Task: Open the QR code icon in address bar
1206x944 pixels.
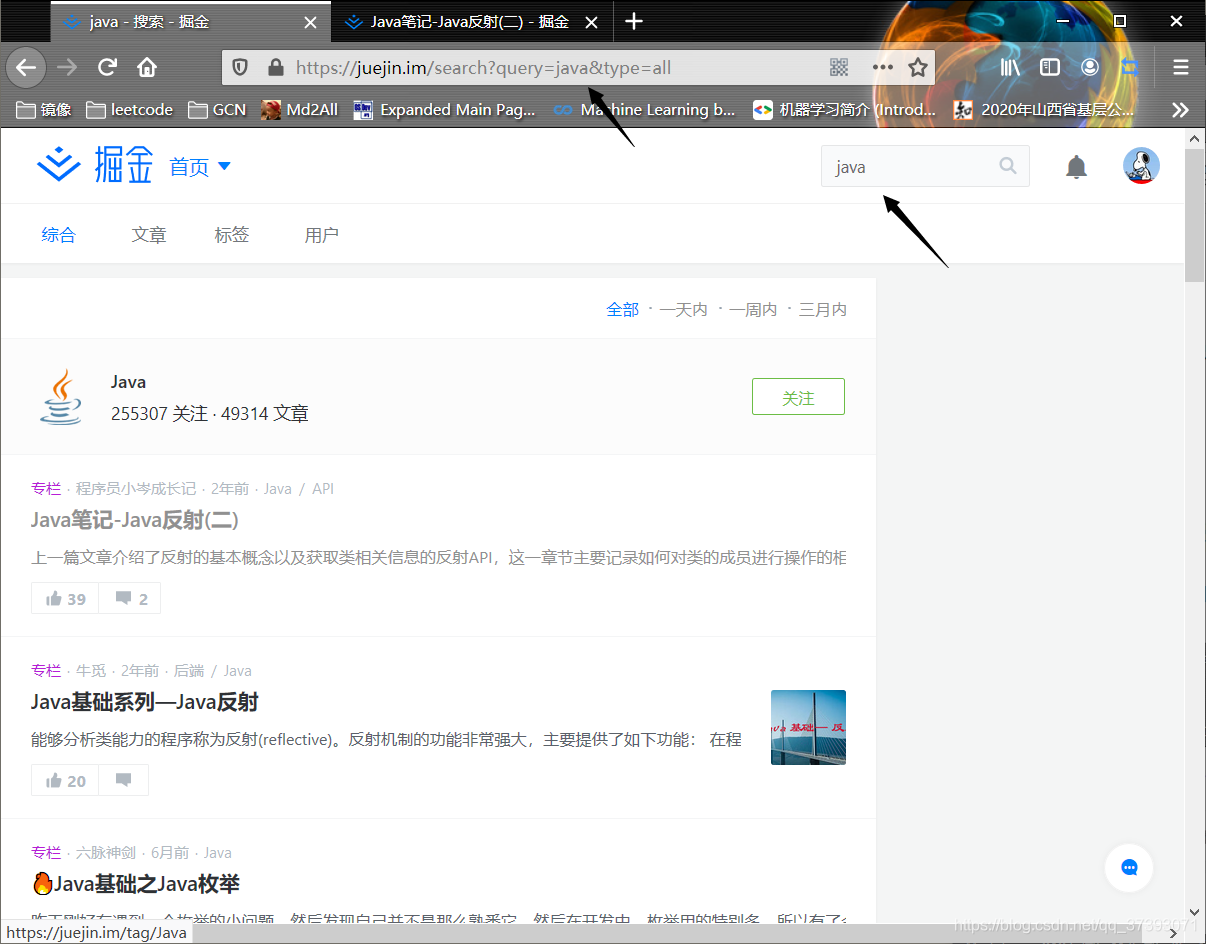Action: tap(839, 67)
